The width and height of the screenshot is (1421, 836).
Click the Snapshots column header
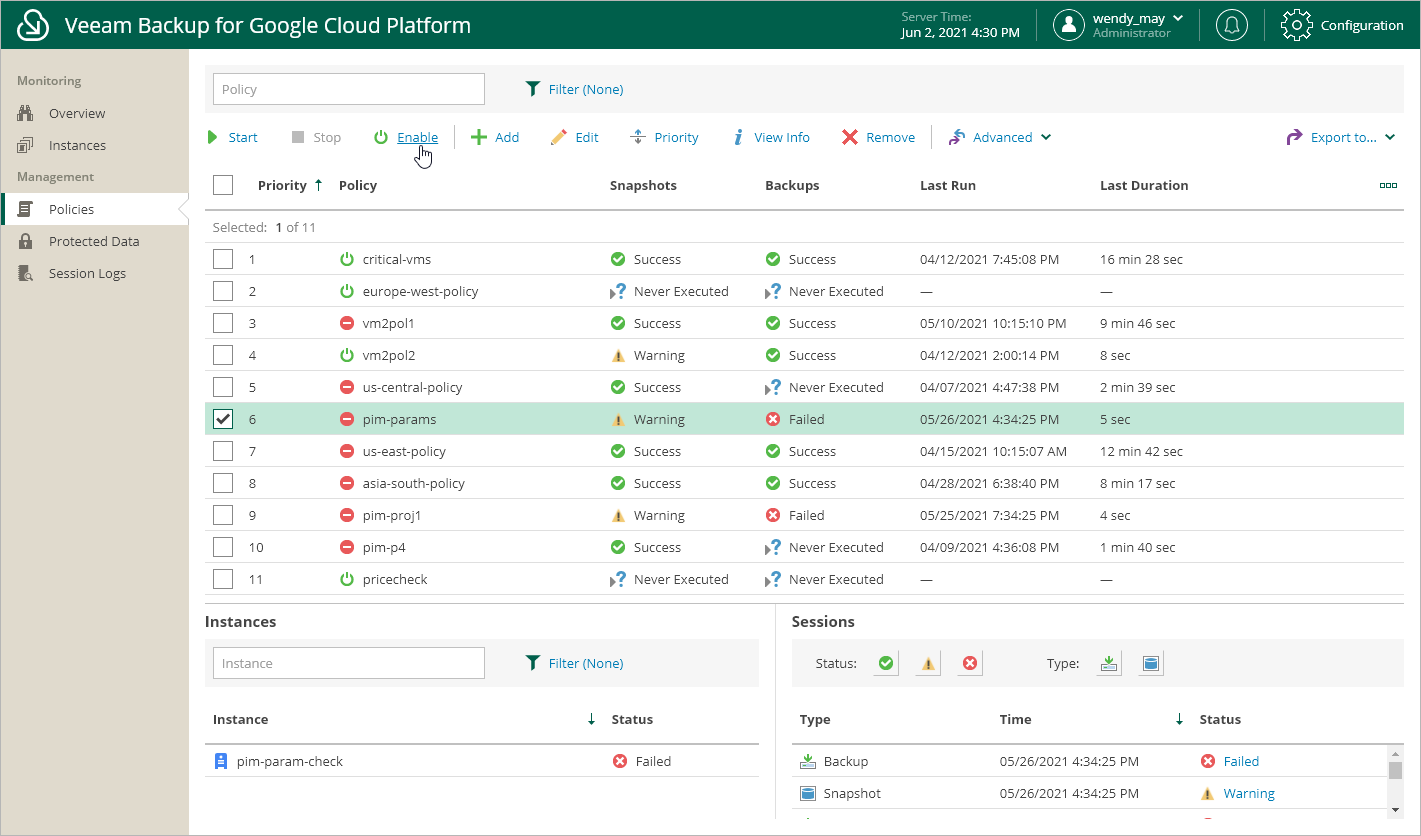coord(643,185)
